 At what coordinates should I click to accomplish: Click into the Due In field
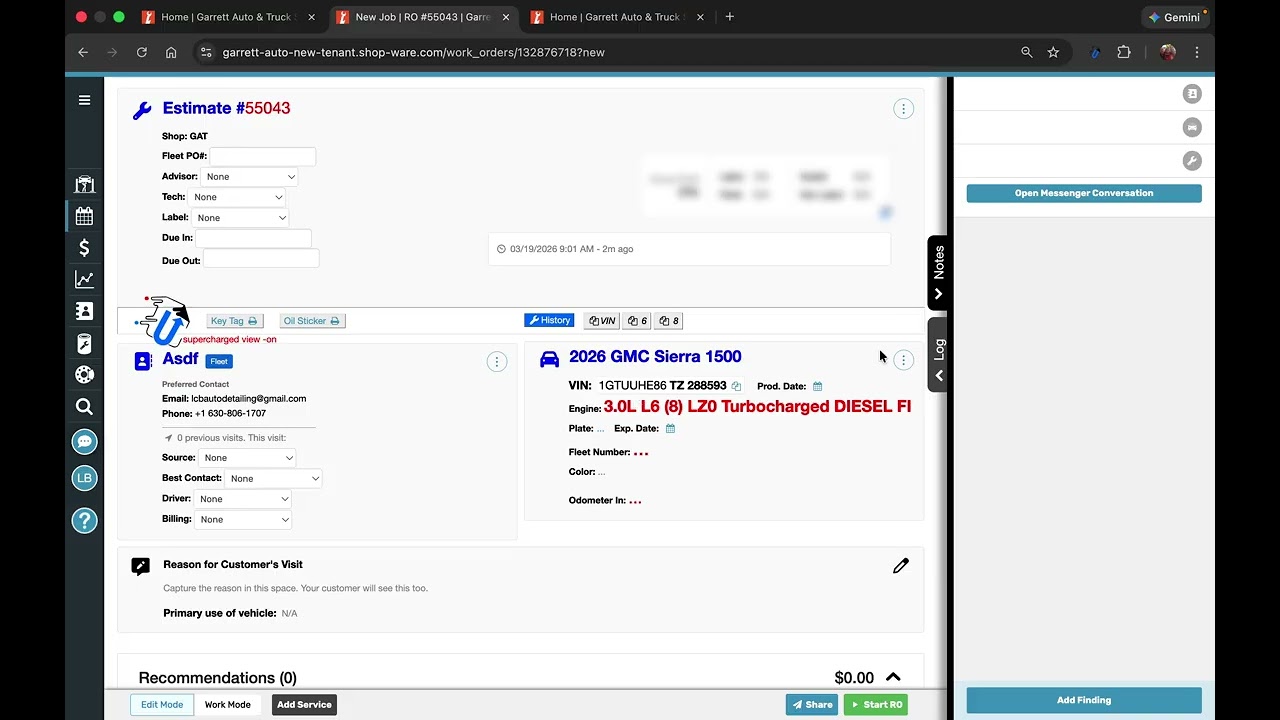pos(253,238)
